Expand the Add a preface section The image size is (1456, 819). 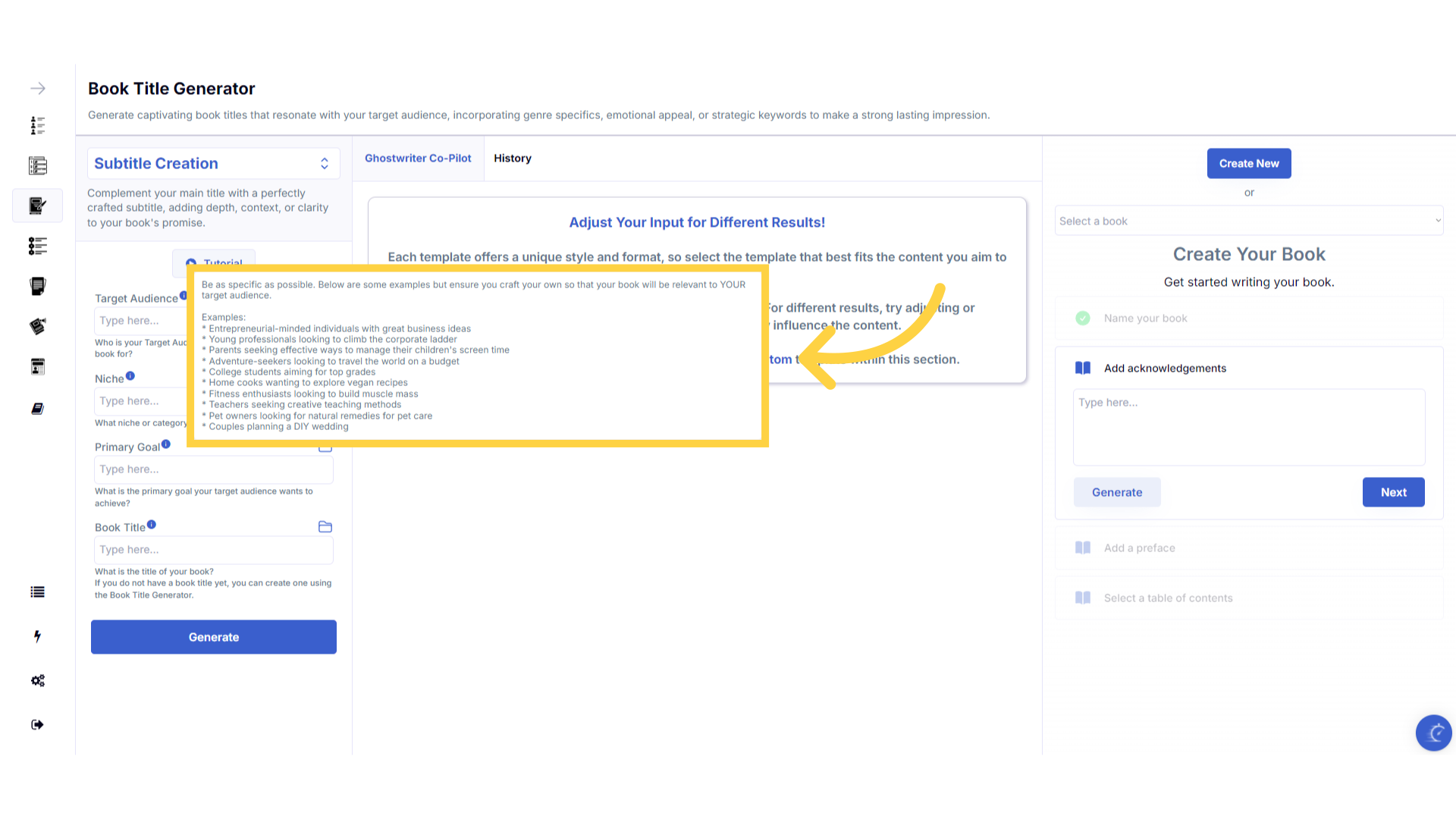coord(1139,548)
